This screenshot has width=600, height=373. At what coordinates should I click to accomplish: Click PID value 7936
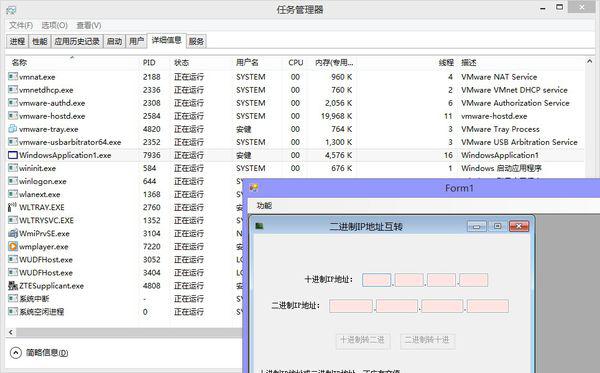pyautogui.click(x=152, y=155)
